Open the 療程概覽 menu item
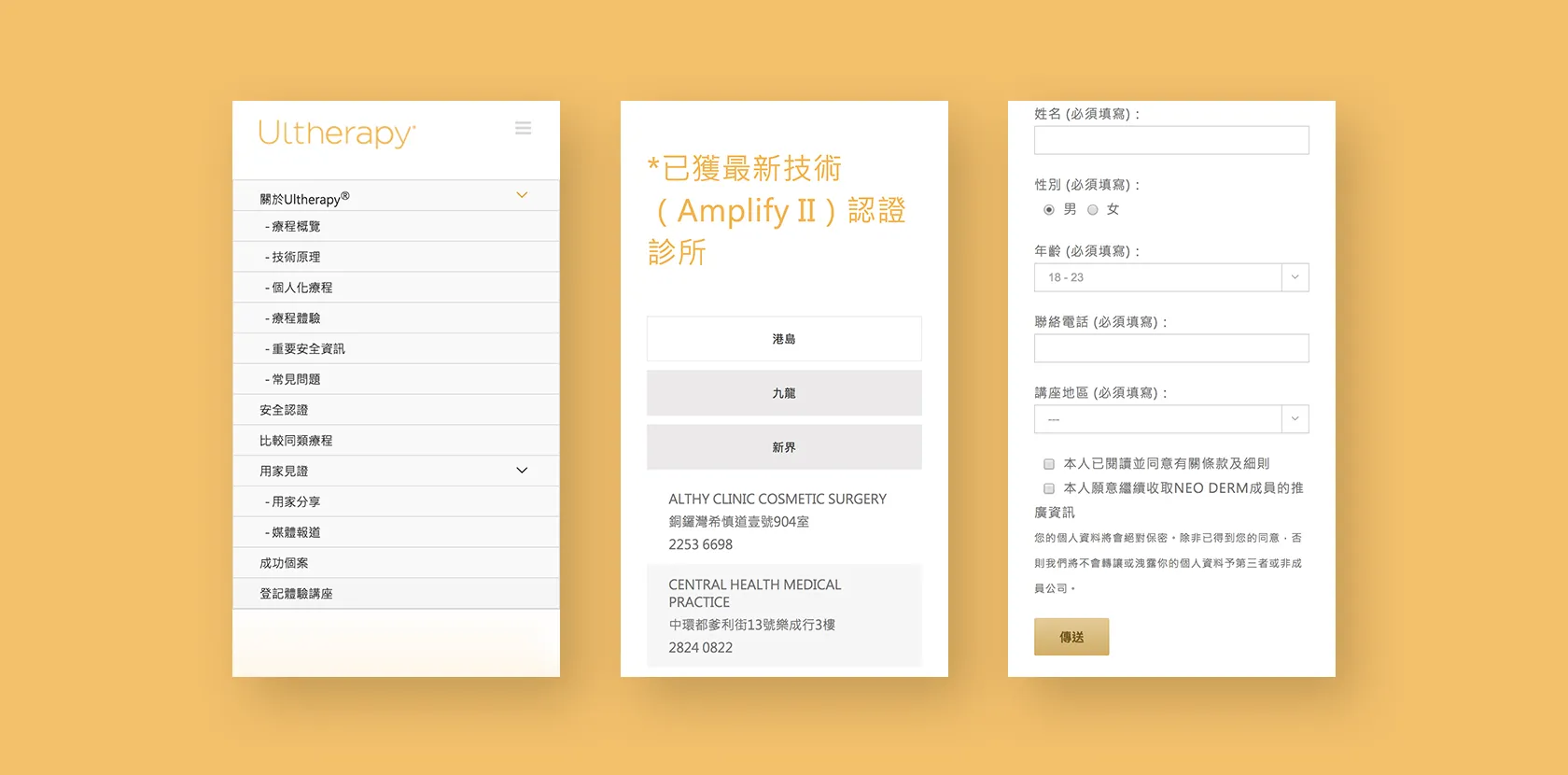 [396, 226]
